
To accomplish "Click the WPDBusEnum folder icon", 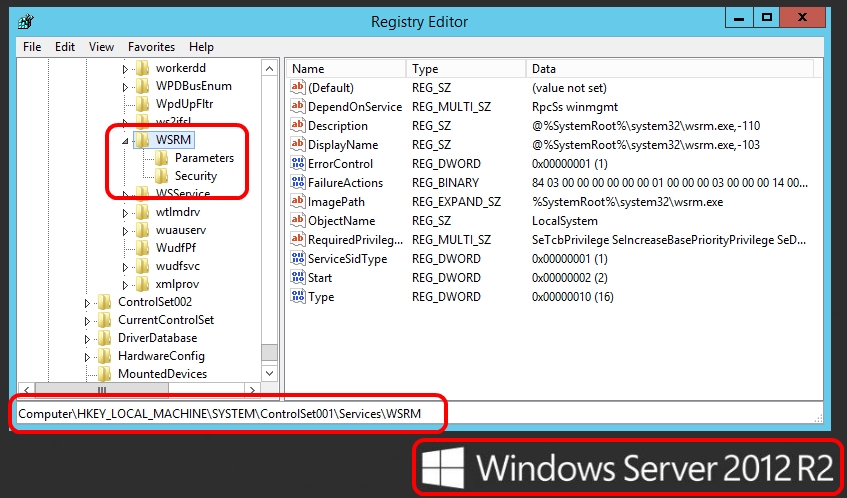I will tap(142, 86).
